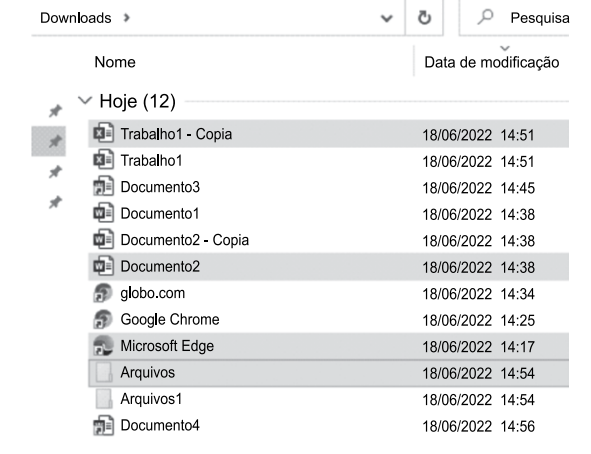Select the Documento2 - Copia file row
The image size is (591, 454).
(x=329, y=240)
